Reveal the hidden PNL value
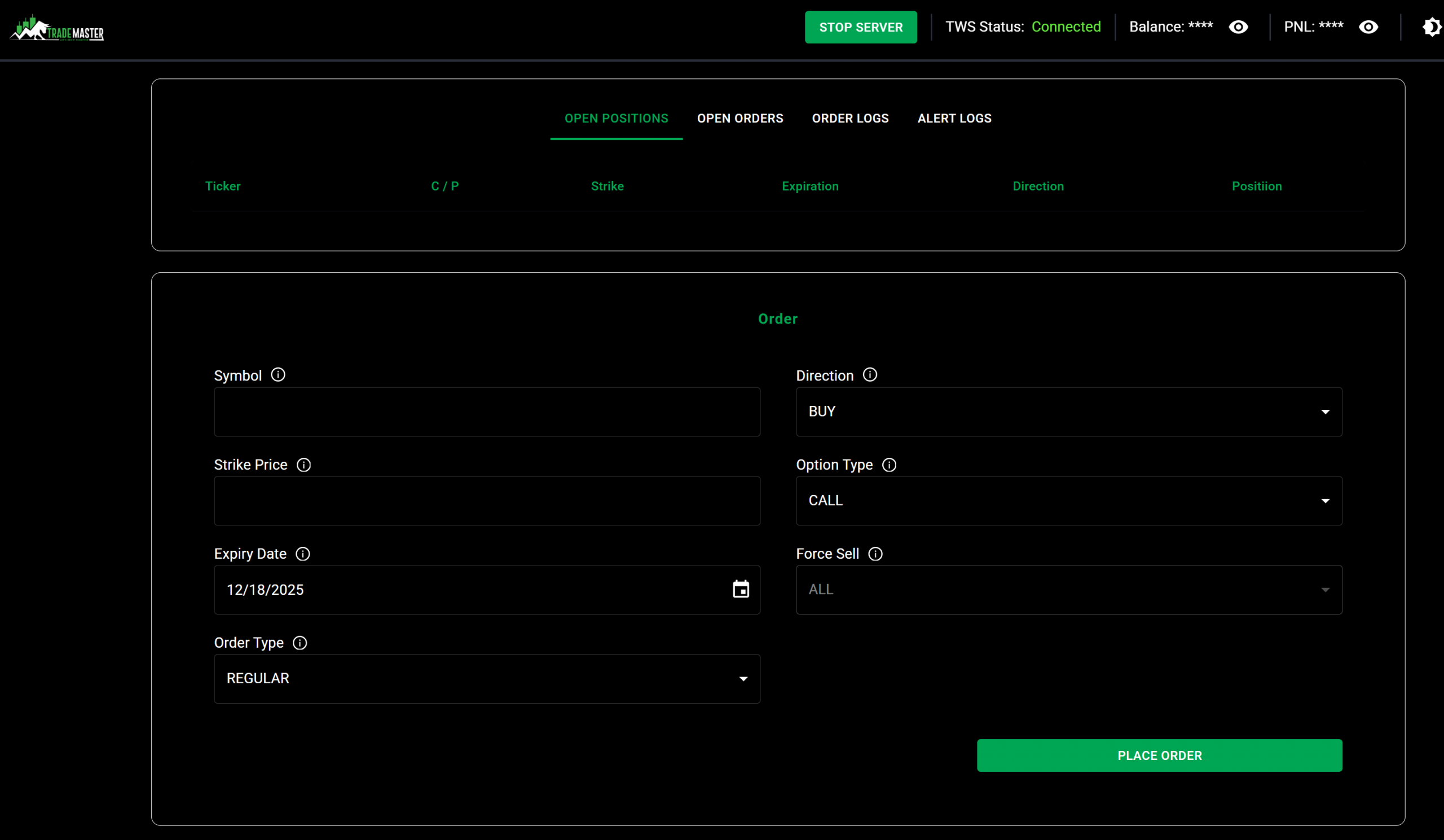 [1368, 27]
